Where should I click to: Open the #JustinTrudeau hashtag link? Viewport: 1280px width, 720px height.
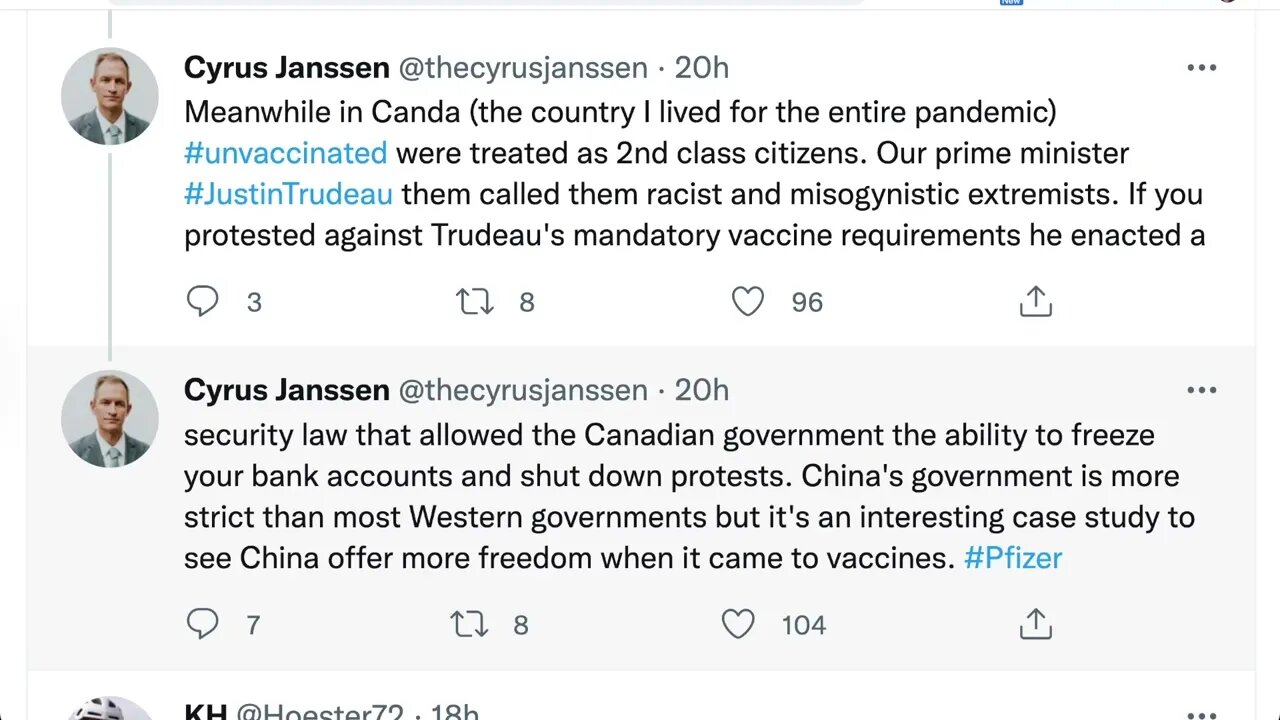coord(288,194)
